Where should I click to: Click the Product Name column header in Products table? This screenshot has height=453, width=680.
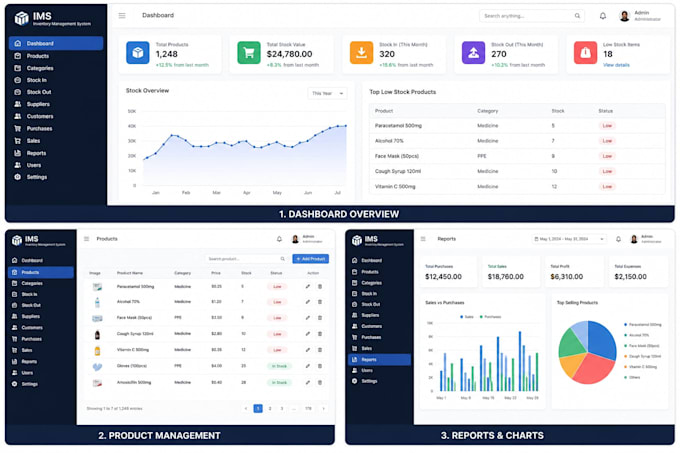click(x=130, y=273)
